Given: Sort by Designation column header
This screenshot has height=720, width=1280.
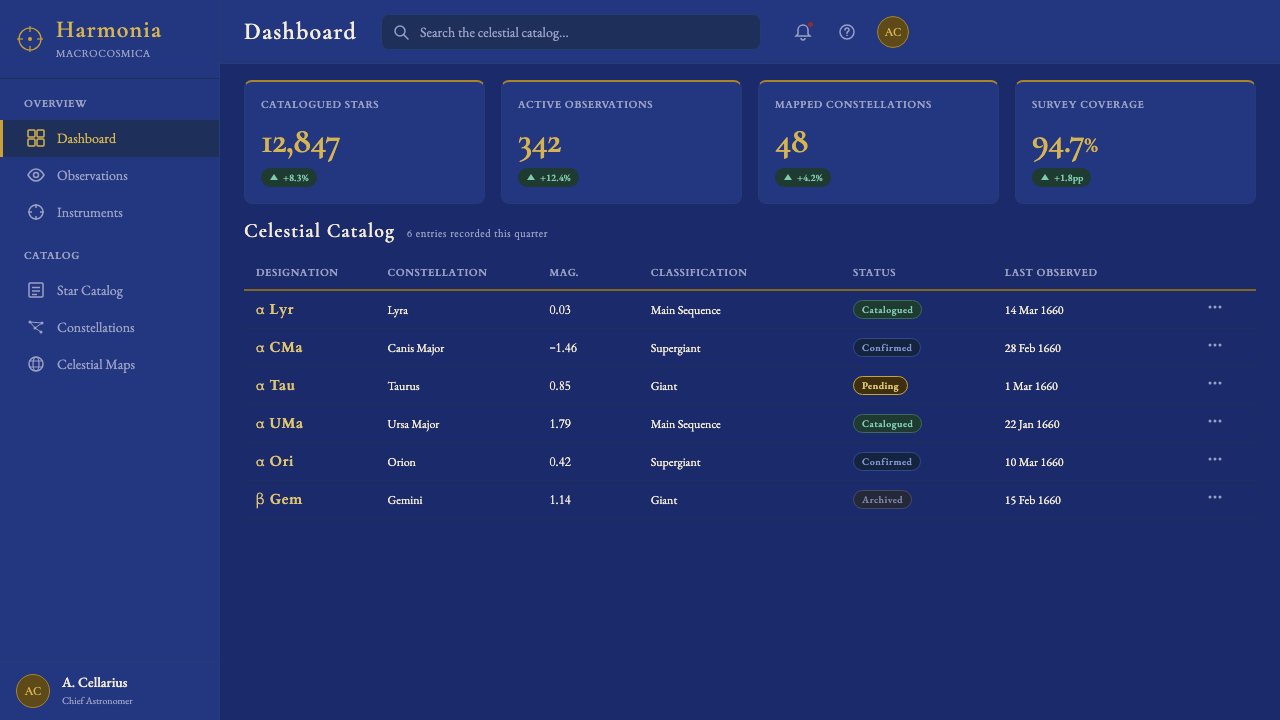Looking at the screenshot, I should point(297,272).
